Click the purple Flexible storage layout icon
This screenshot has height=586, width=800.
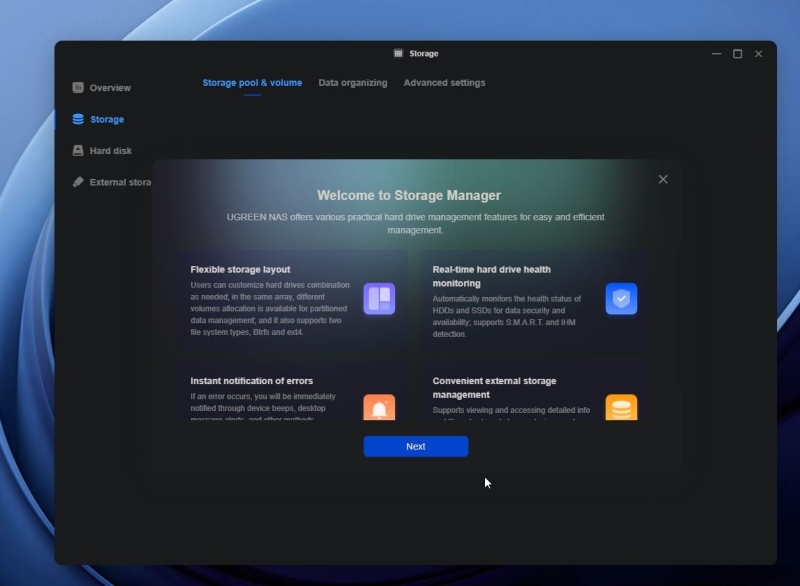click(x=379, y=299)
